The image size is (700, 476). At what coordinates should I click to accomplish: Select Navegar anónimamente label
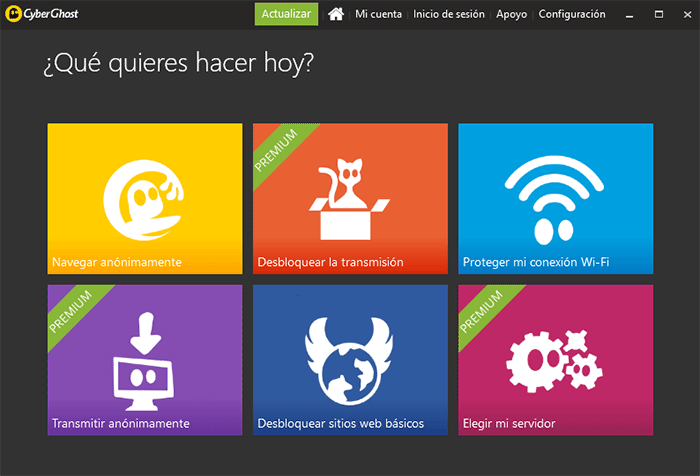point(116,262)
